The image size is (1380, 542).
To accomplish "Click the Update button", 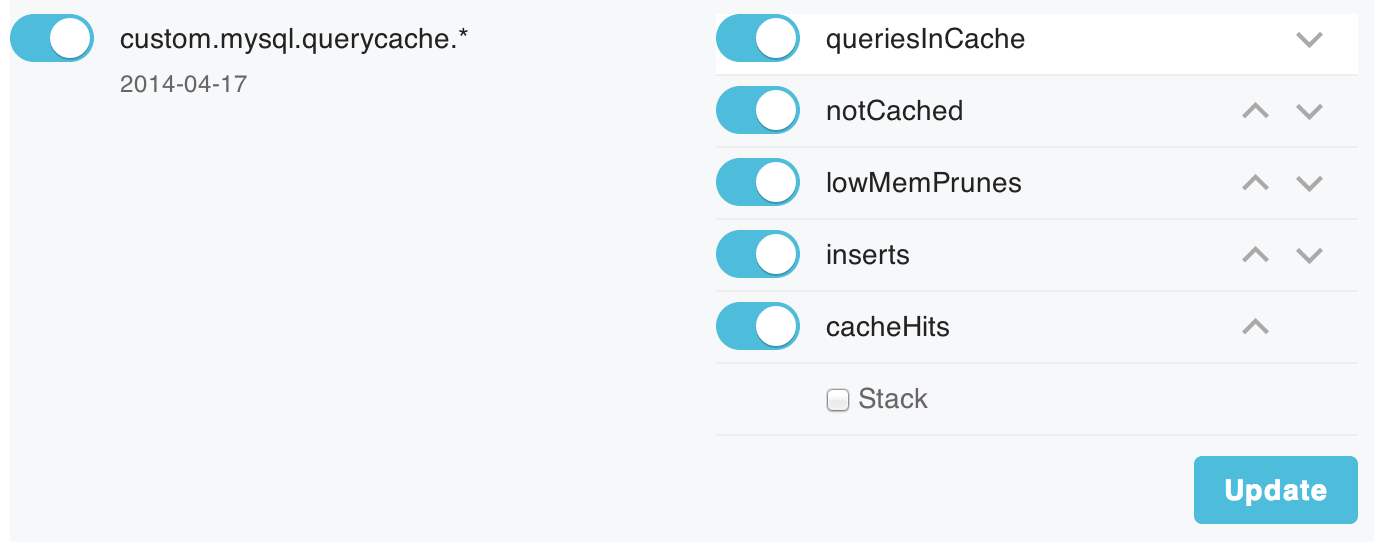I will click(1276, 490).
